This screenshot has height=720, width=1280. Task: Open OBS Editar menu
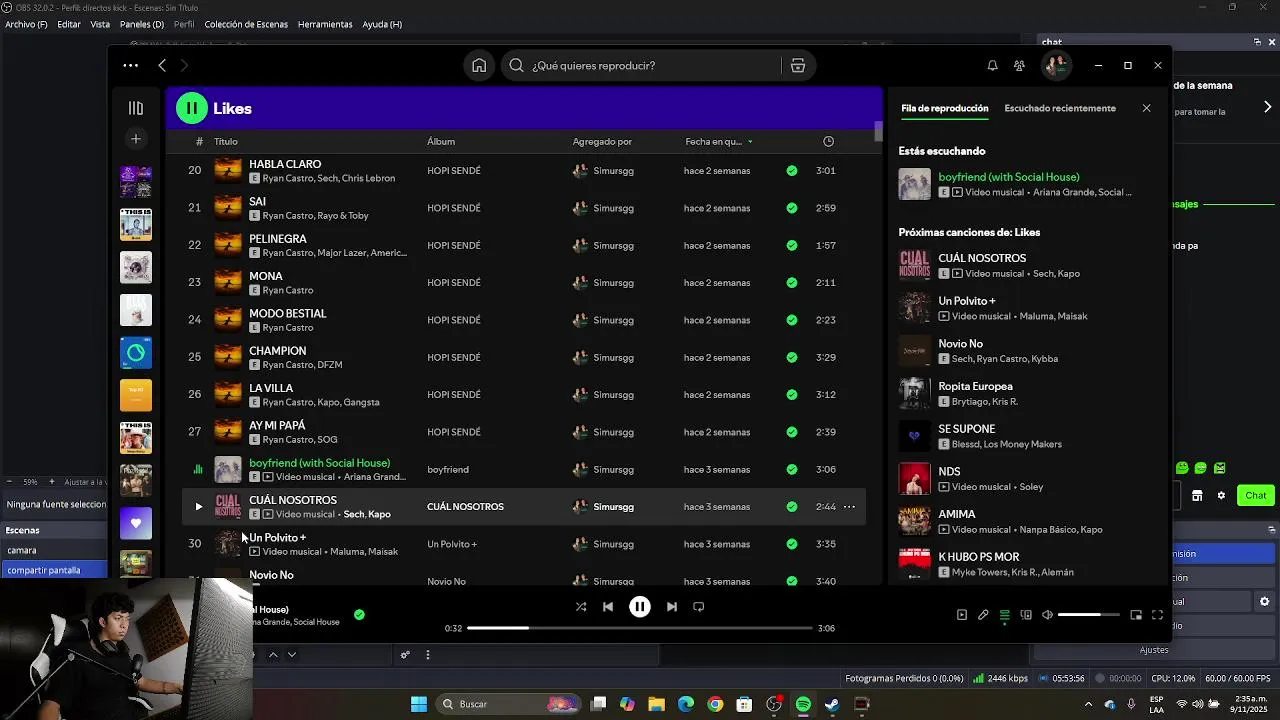[69, 24]
